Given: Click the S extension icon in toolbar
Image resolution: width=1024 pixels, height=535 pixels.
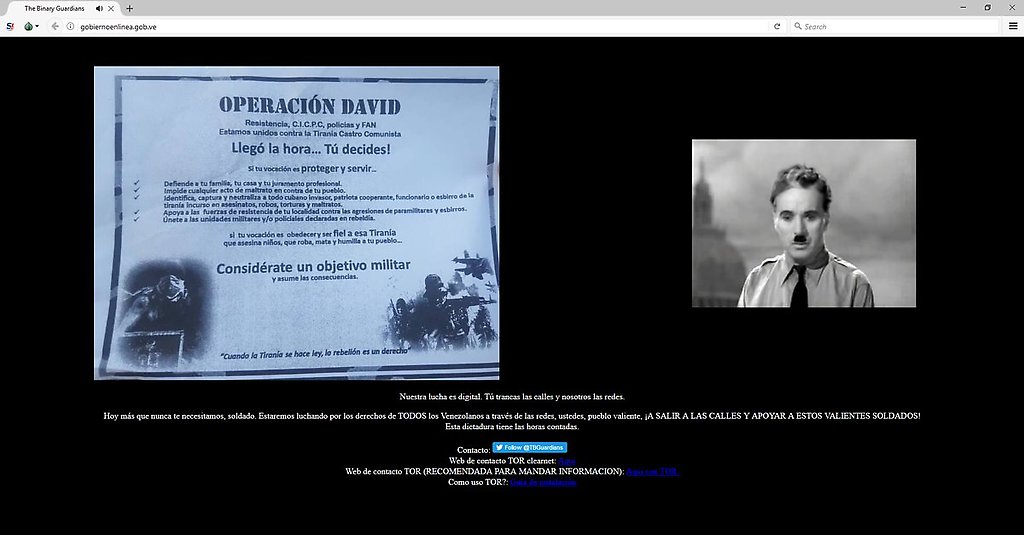Looking at the screenshot, I should (x=10, y=26).
